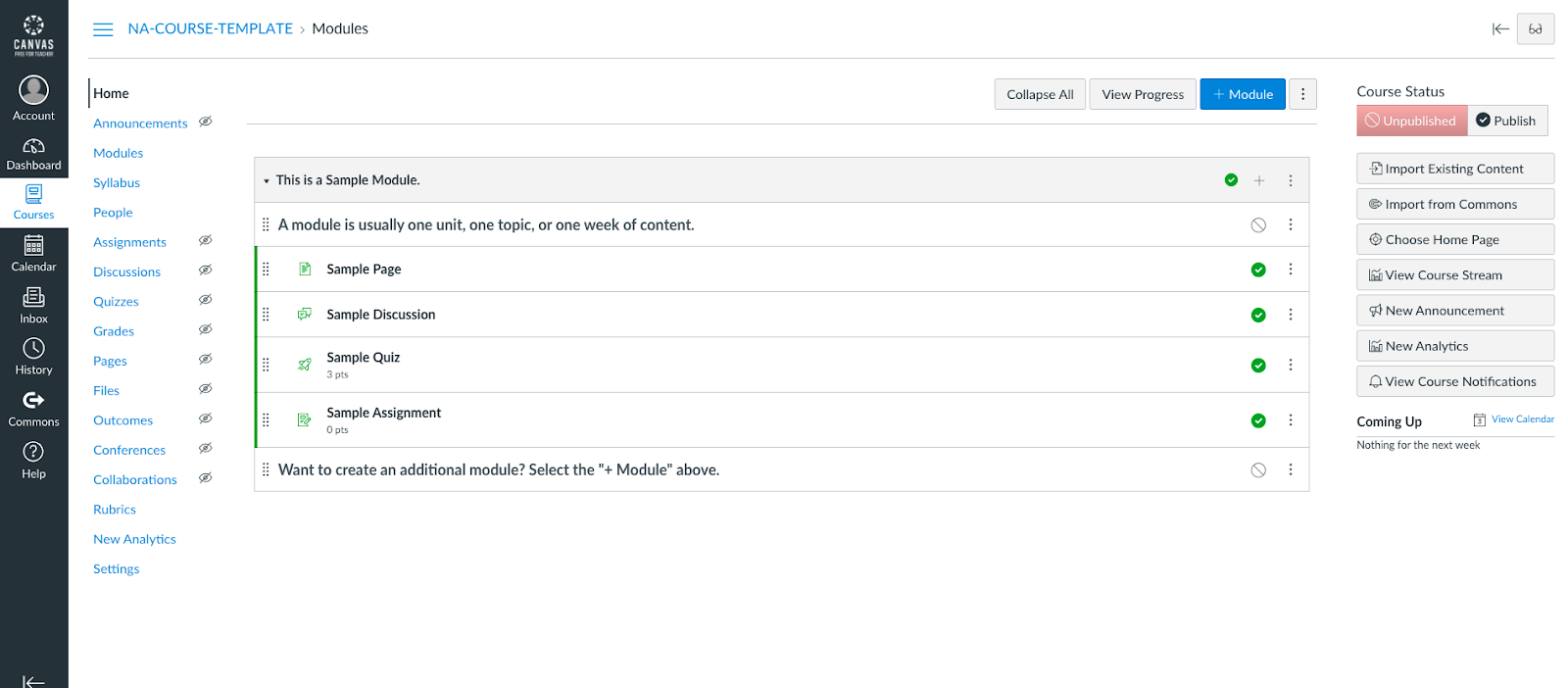This screenshot has width=1568, height=688.
Task: Click the Sample Page document icon
Action: pyautogui.click(x=305, y=269)
